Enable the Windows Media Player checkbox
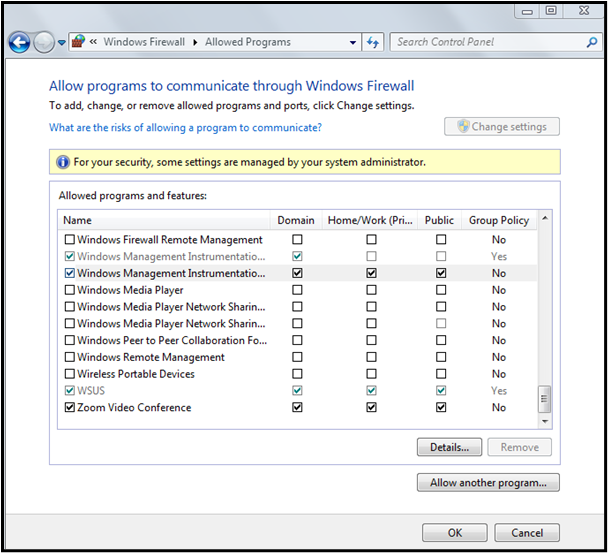This screenshot has height=553, width=608. [x=70, y=290]
